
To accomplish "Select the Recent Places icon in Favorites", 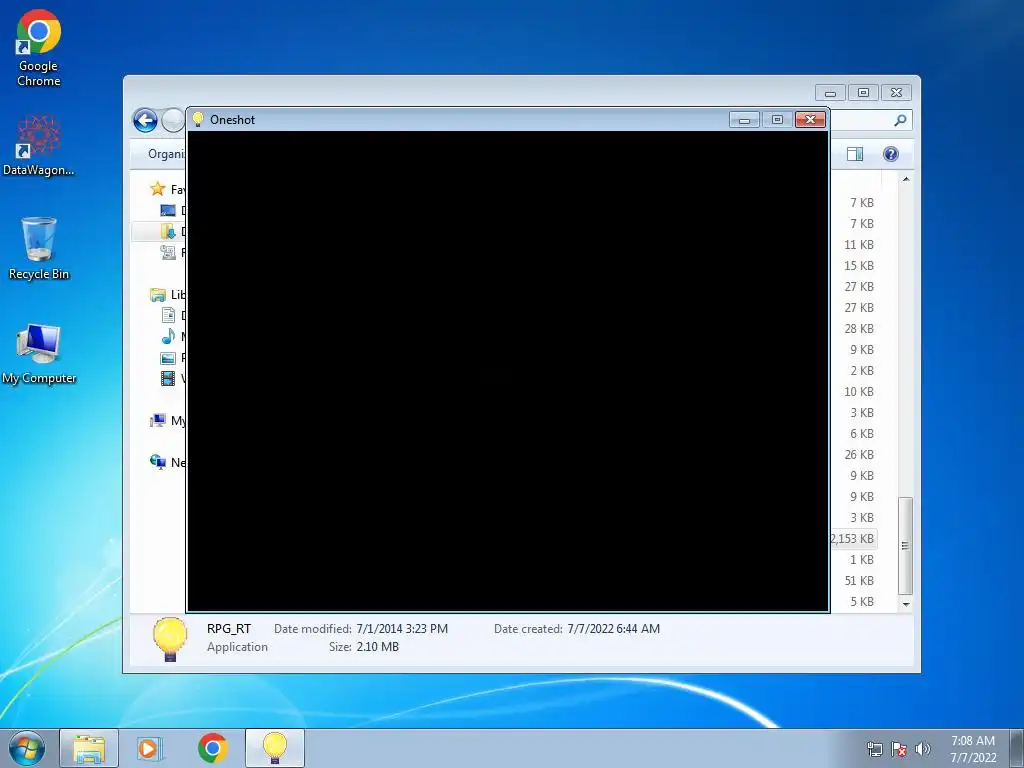I will coord(168,252).
